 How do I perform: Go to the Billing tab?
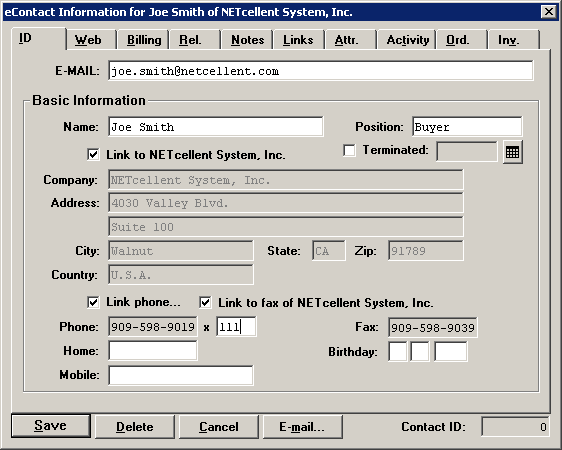[143, 40]
